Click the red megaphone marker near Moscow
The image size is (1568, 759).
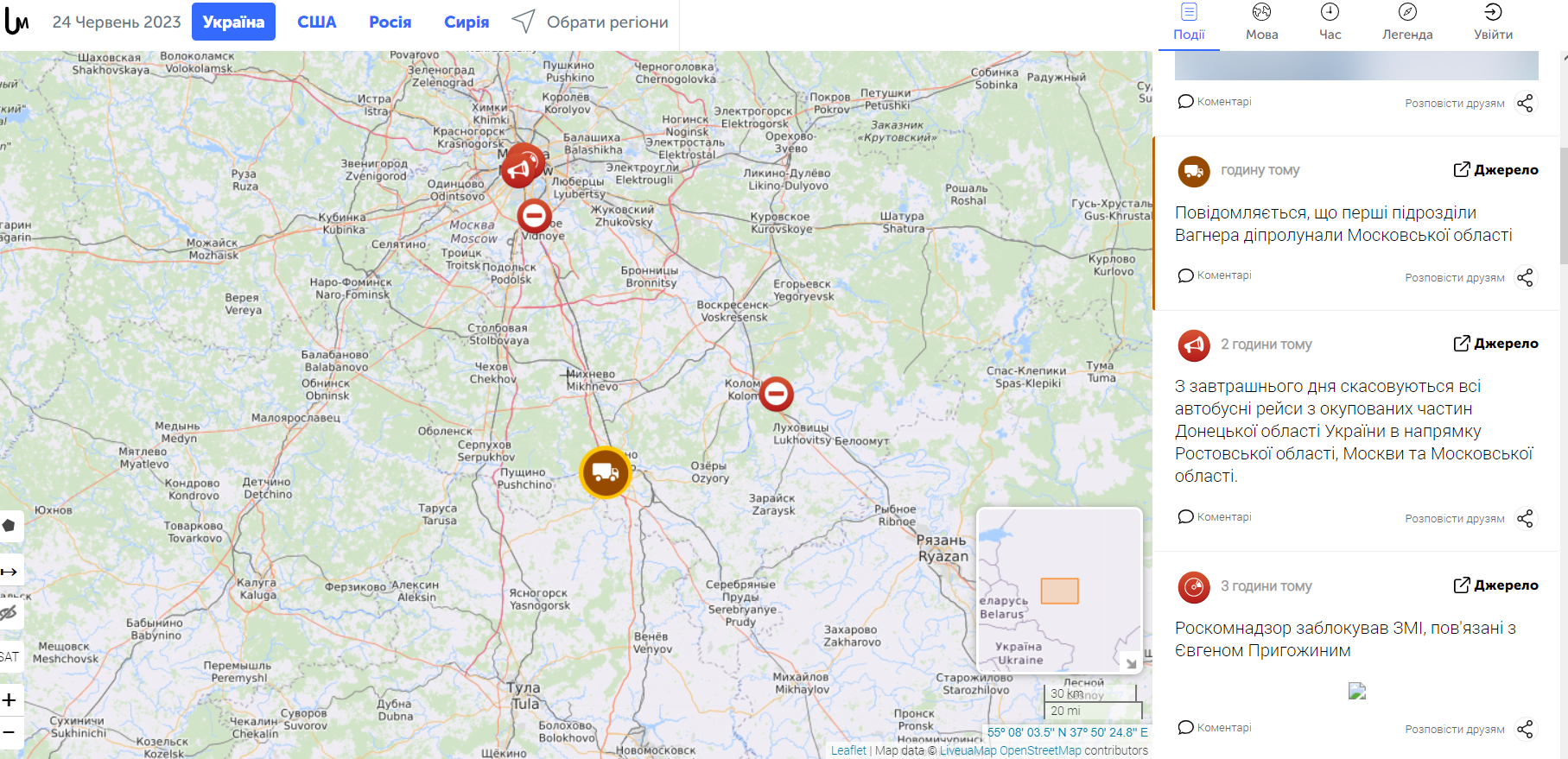(x=518, y=170)
